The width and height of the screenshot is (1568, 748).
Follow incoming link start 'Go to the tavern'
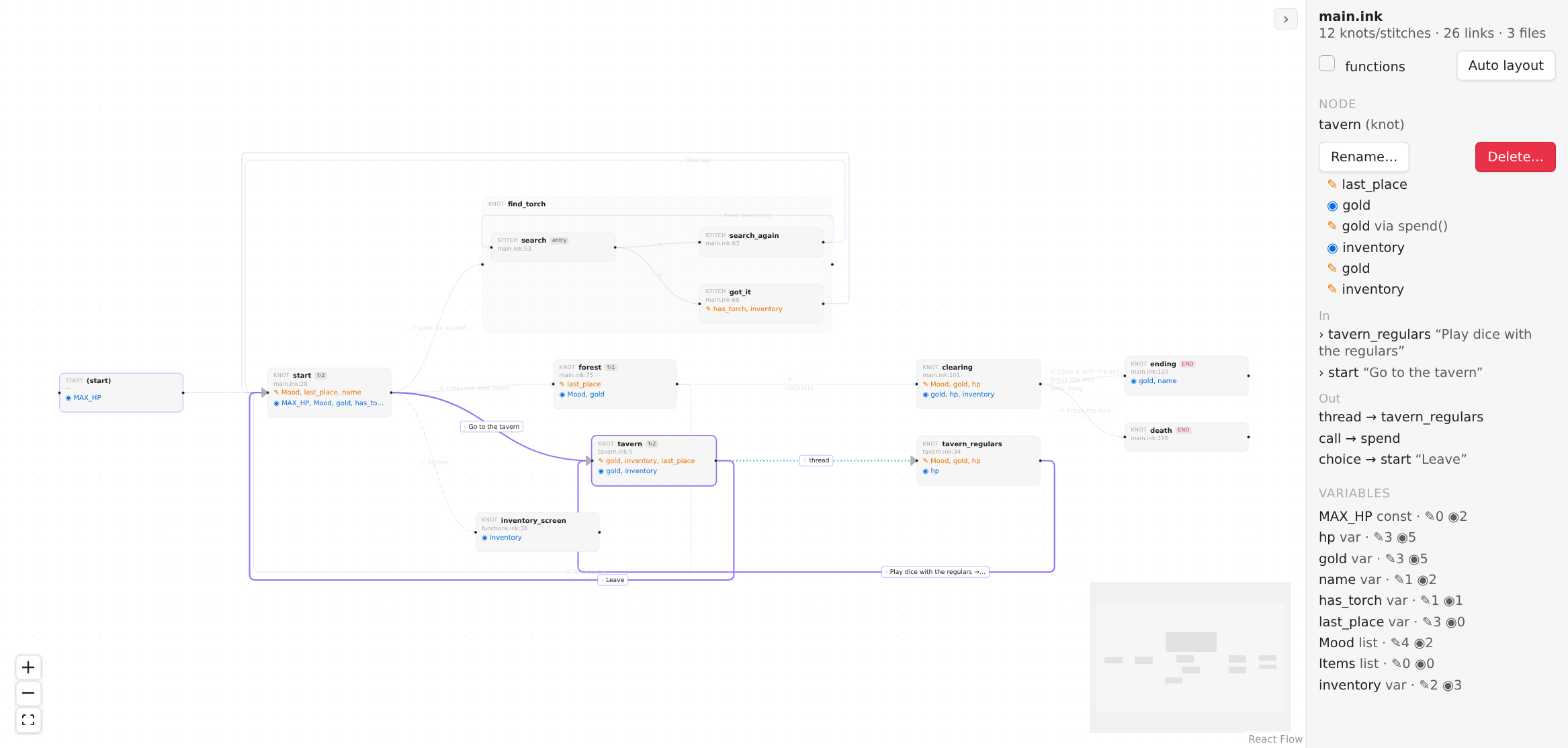pyautogui.click(x=1401, y=373)
